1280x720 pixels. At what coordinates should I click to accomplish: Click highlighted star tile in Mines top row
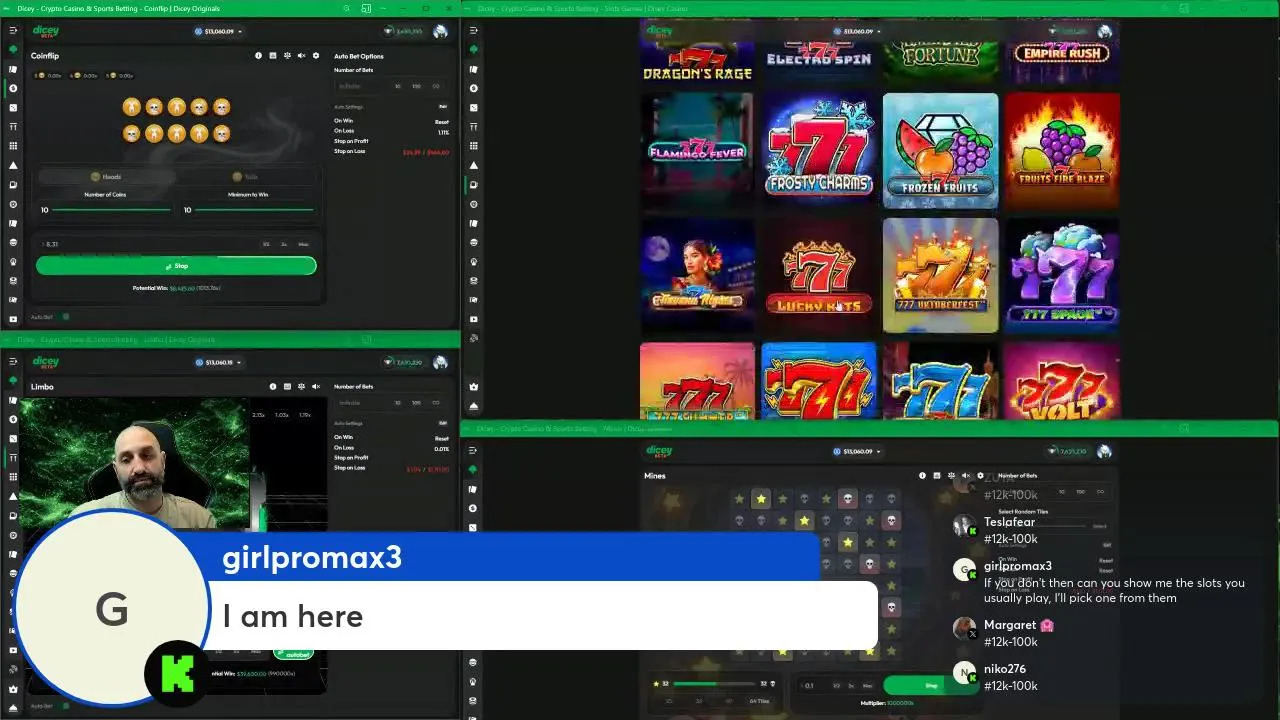[x=761, y=499]
